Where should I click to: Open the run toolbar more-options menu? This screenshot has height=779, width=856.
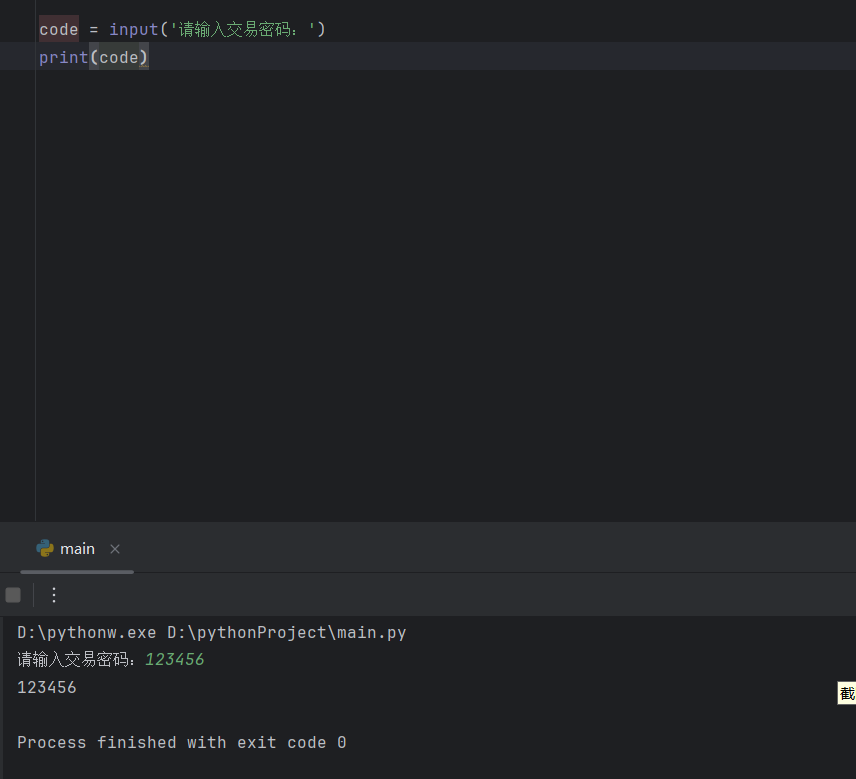coord(54,594)
